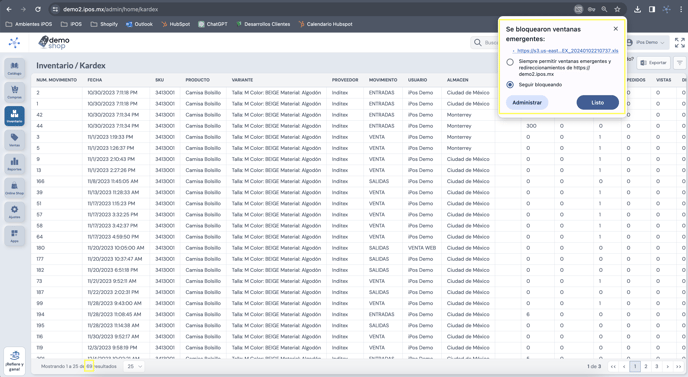This screenshot has width=688, height=377.
Task: Click the zoom magnifier icon in address bar
Action: point(604,9)
